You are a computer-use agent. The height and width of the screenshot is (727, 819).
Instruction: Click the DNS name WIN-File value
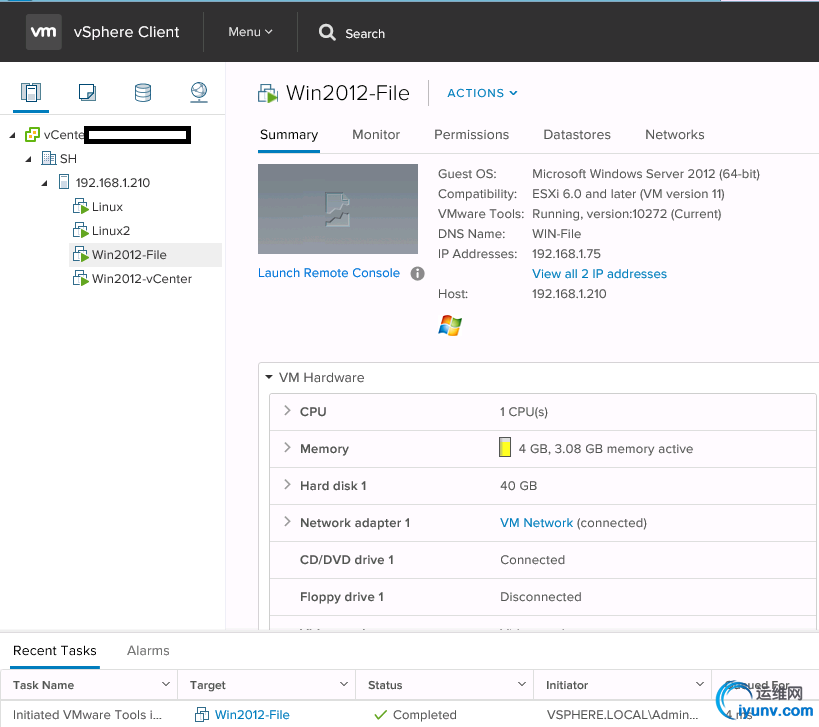point(556,234)
